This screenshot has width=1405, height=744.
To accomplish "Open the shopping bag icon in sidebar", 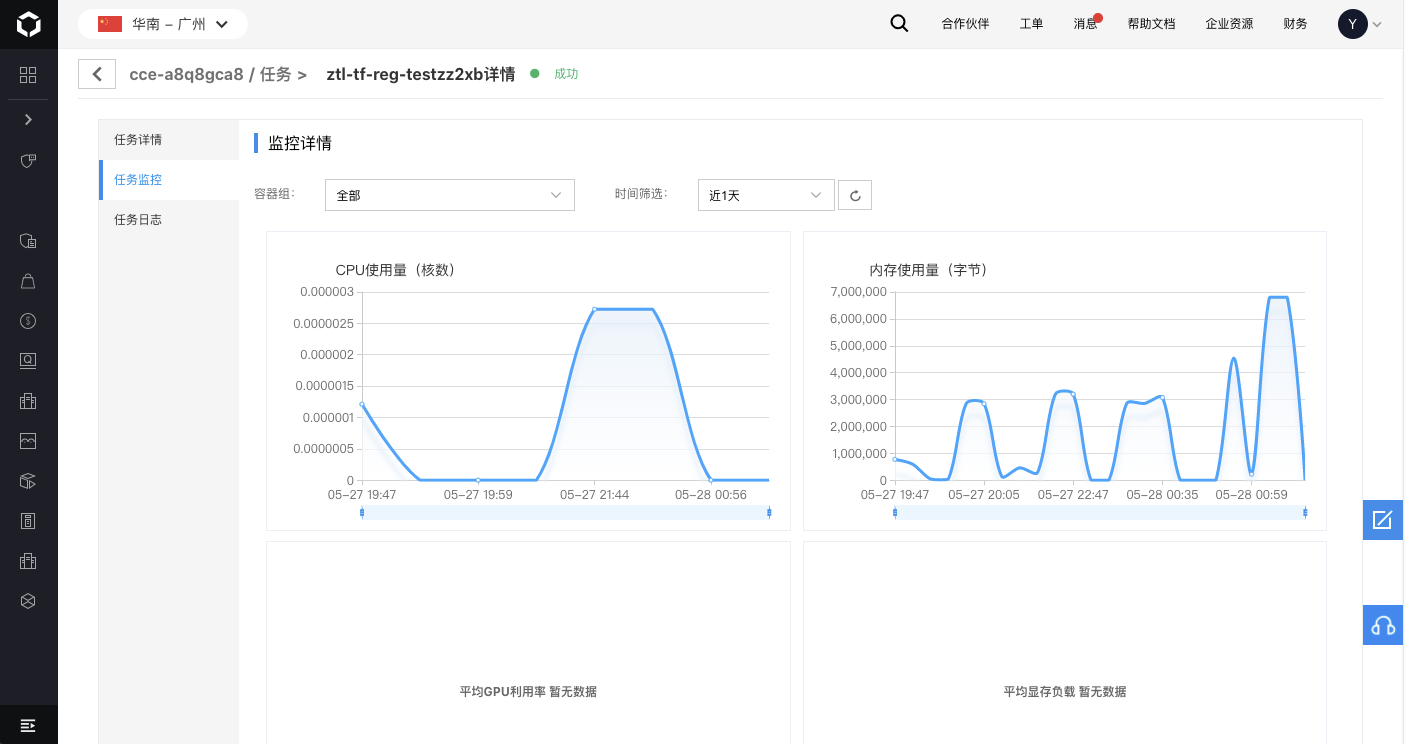I will (x=28, y=281).
